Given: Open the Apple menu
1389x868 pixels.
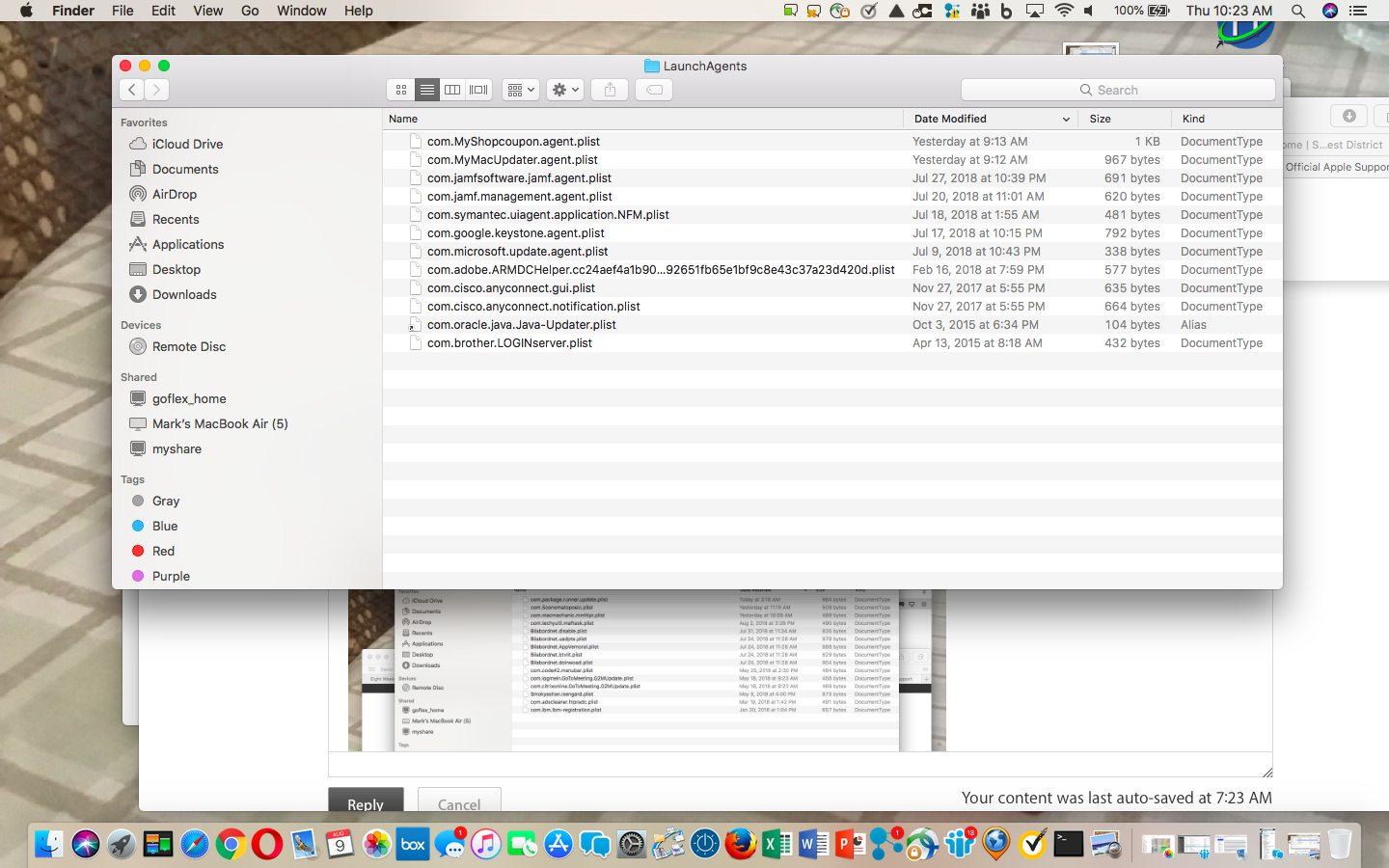Looking at the screenshot, I should point(26,11).
